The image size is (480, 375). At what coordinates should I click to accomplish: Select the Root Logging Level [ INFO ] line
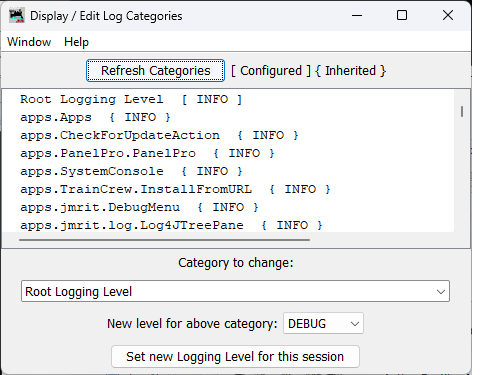pyautogui.click(x=131, y=99)
